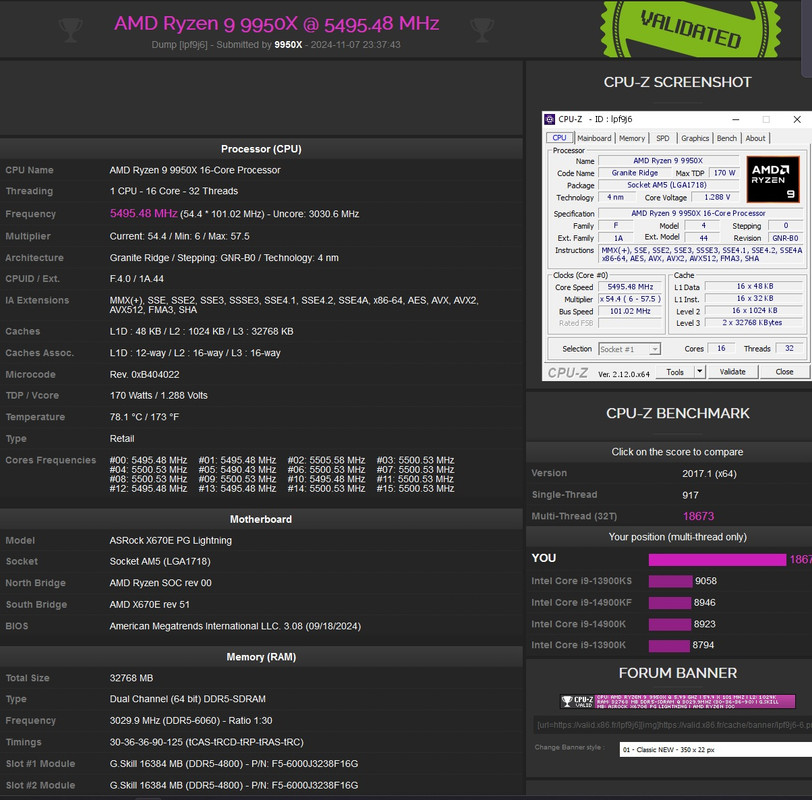Image resolution: width=812 pixels, height=800 pixels.
Task: Click the Microcode value Rev. 0xB404022
Action: click(144, 374)
